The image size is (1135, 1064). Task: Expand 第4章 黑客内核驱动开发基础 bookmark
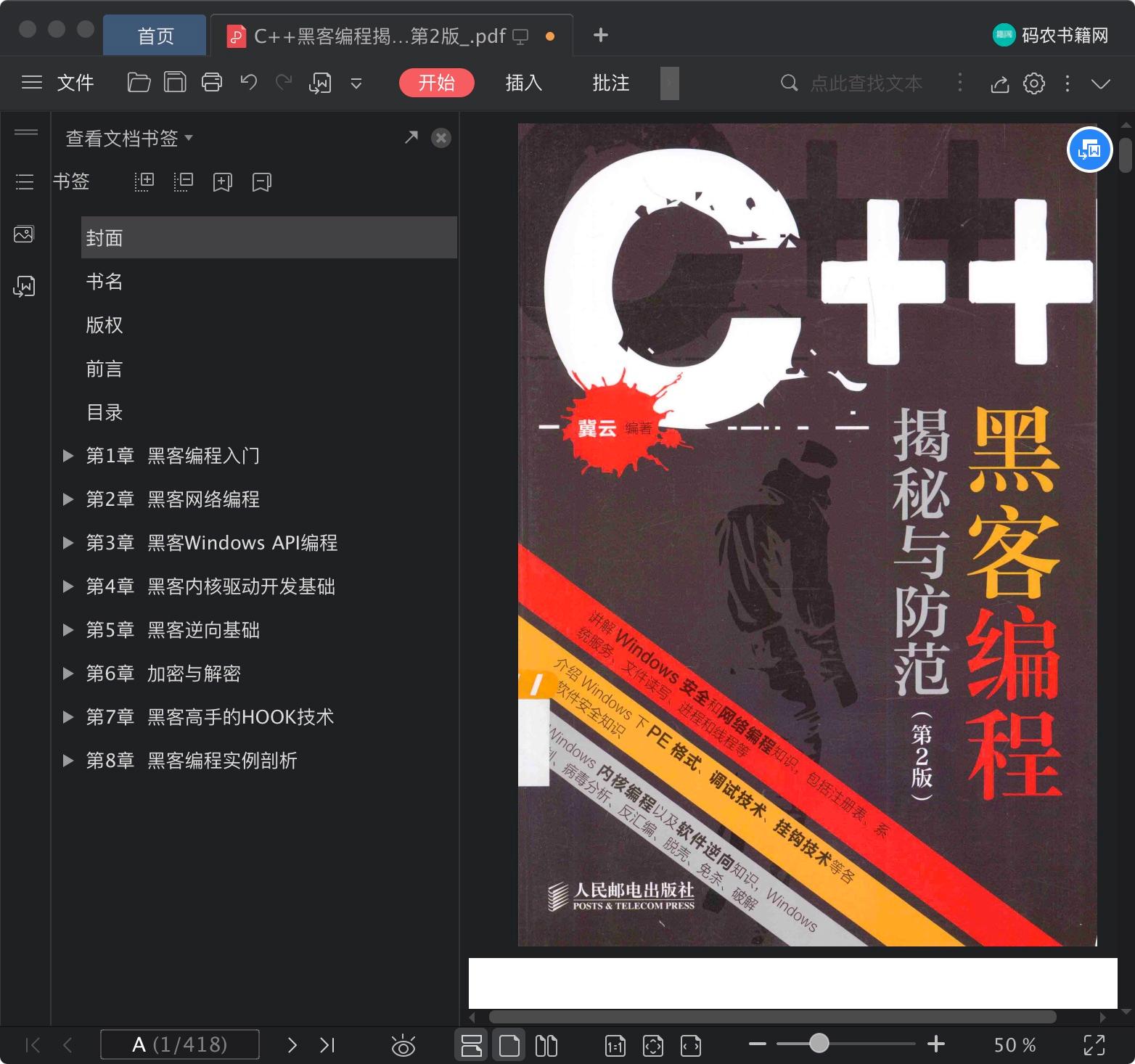[68, 586]
